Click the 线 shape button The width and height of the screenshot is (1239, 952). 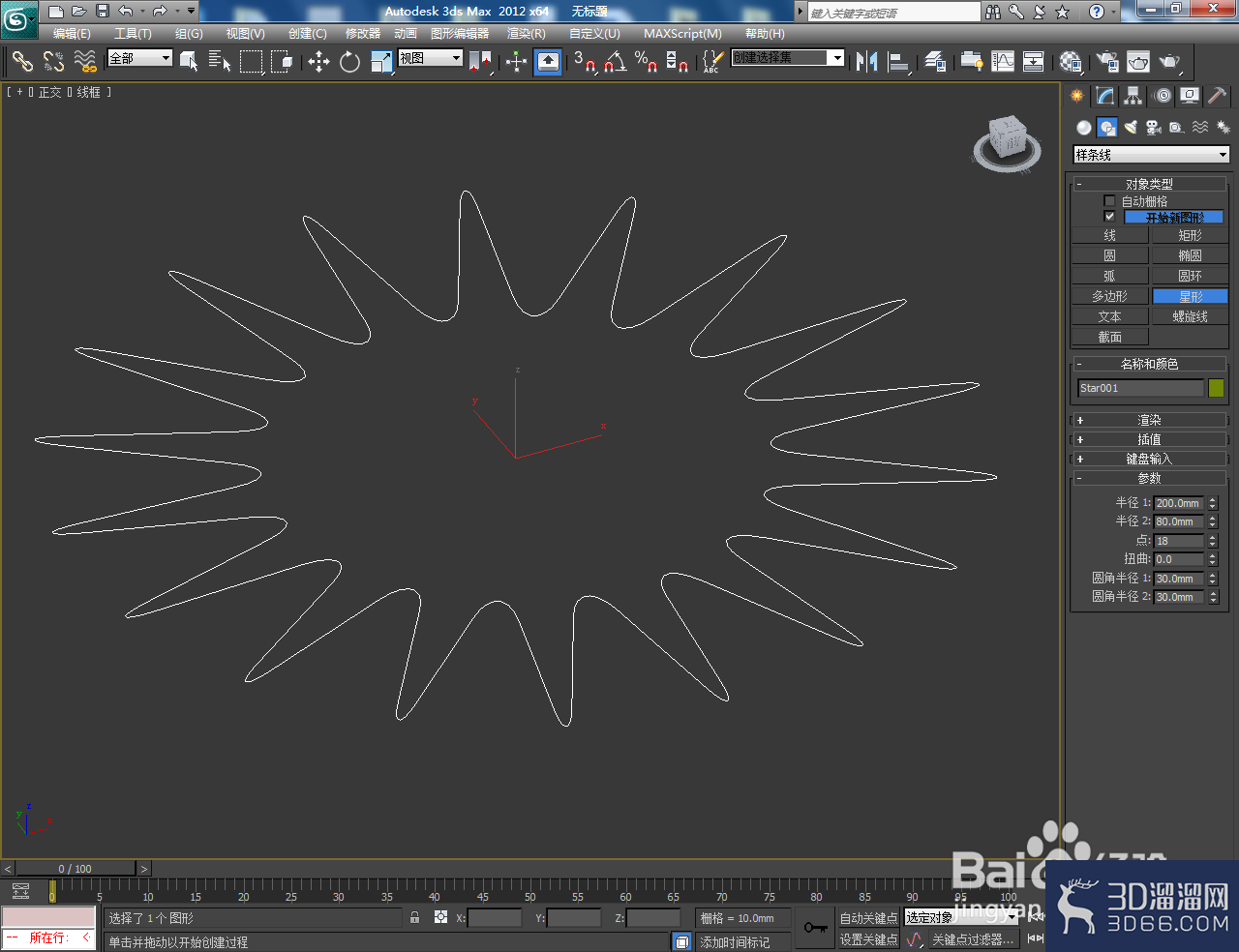click(x=1109, y=235)
